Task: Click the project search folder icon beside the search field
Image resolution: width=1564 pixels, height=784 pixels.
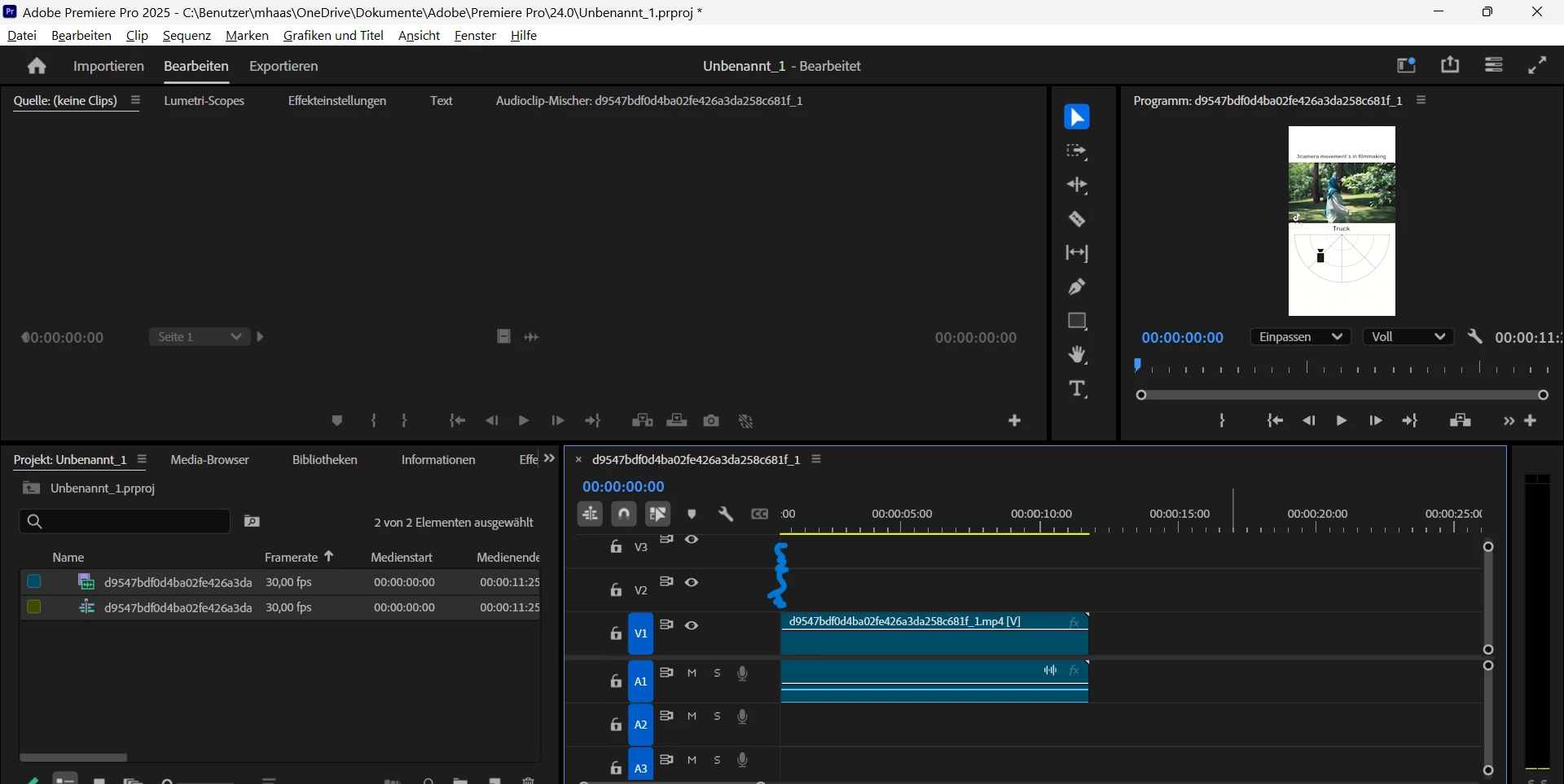Action: (252, 521)
